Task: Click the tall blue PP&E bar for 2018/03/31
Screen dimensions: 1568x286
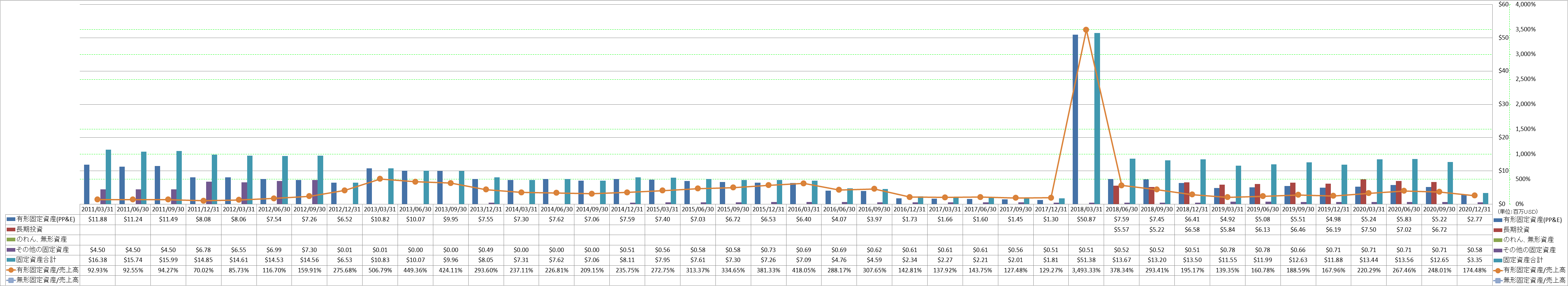Action: coord(1075,119)
